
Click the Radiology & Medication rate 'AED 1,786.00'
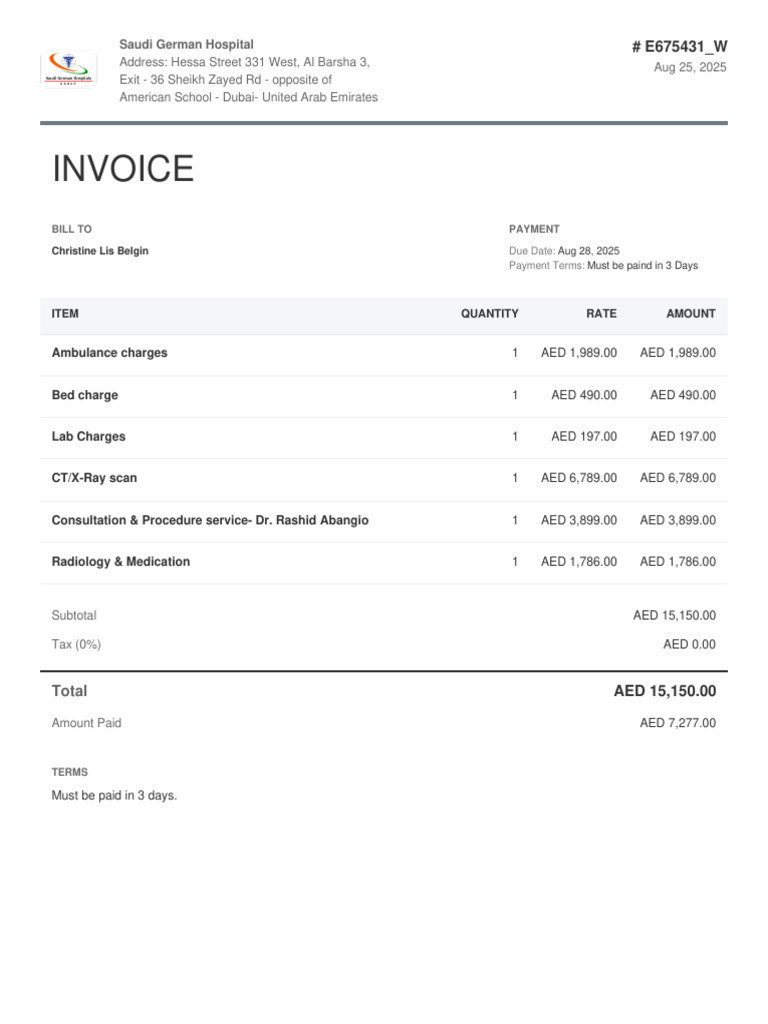[579, 562]
